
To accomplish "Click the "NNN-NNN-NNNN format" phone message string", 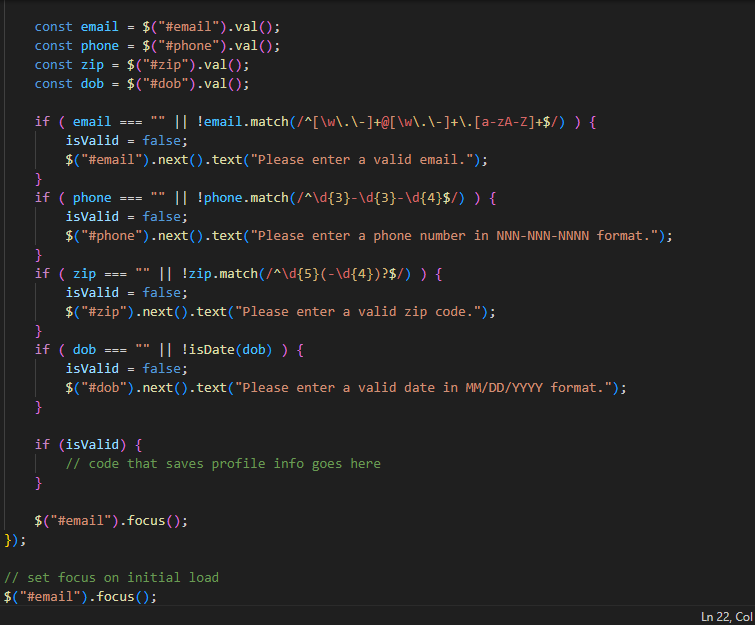I will 454,236.
